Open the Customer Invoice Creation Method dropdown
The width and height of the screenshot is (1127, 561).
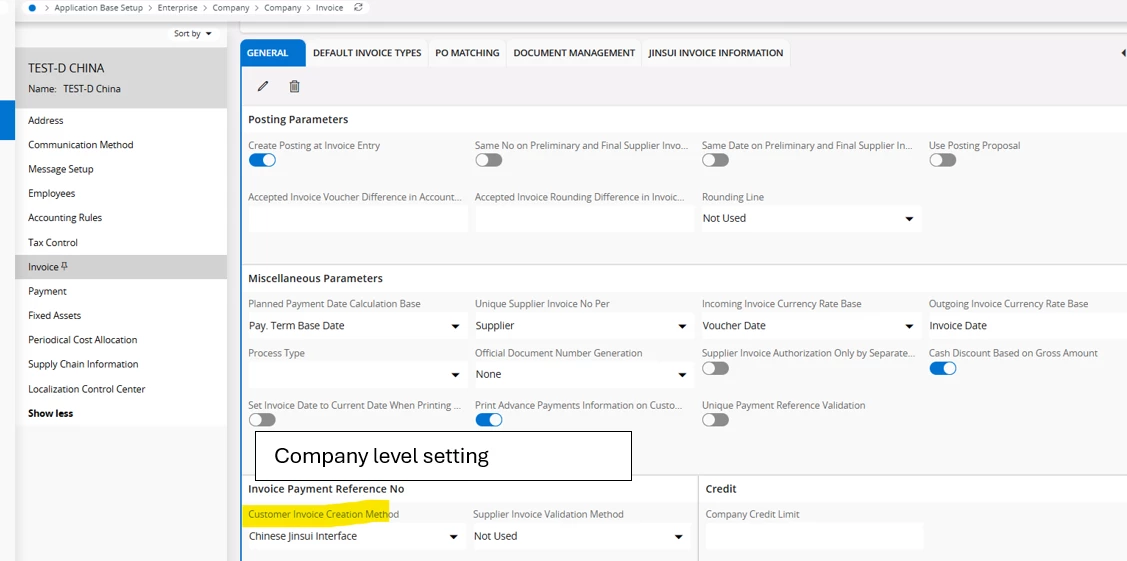(x=354, y=536)
